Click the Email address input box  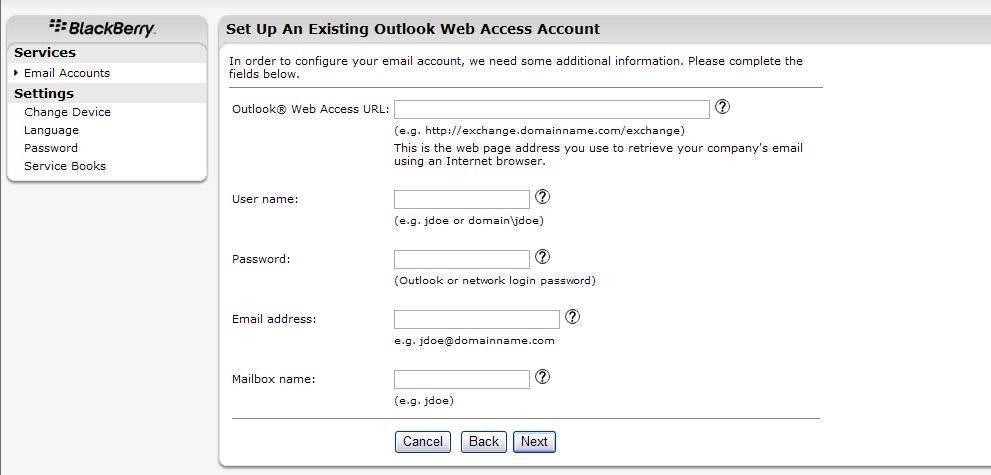477,319
